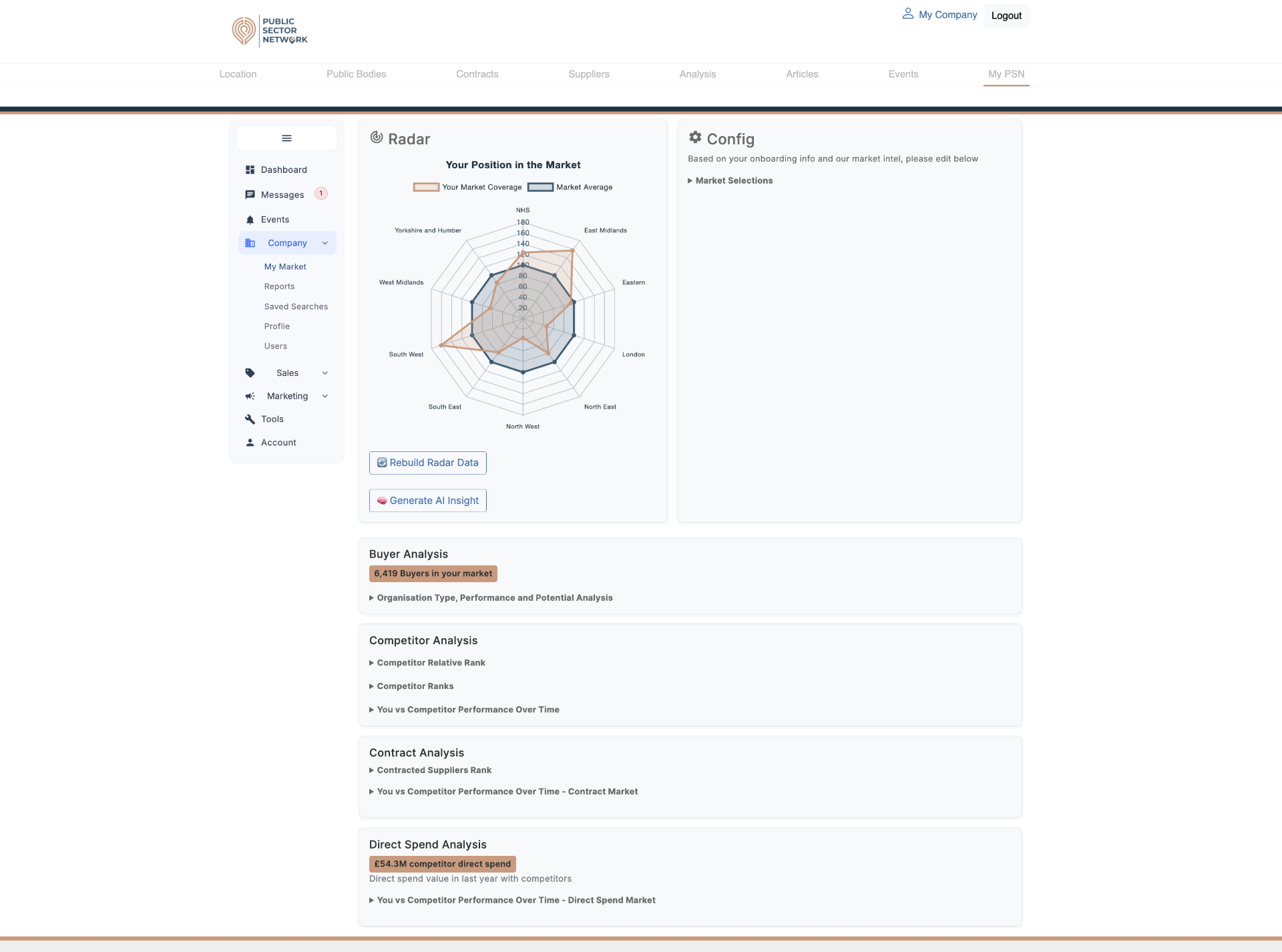Click the Messages chat icon
This screenshot has width=1282, height=952.
point(250,195)
